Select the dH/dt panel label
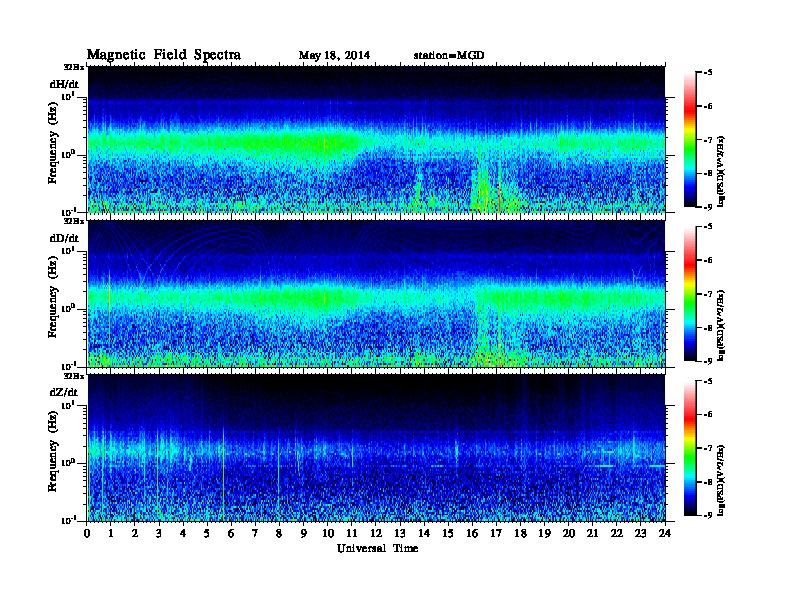 click(x=64, y=83)
